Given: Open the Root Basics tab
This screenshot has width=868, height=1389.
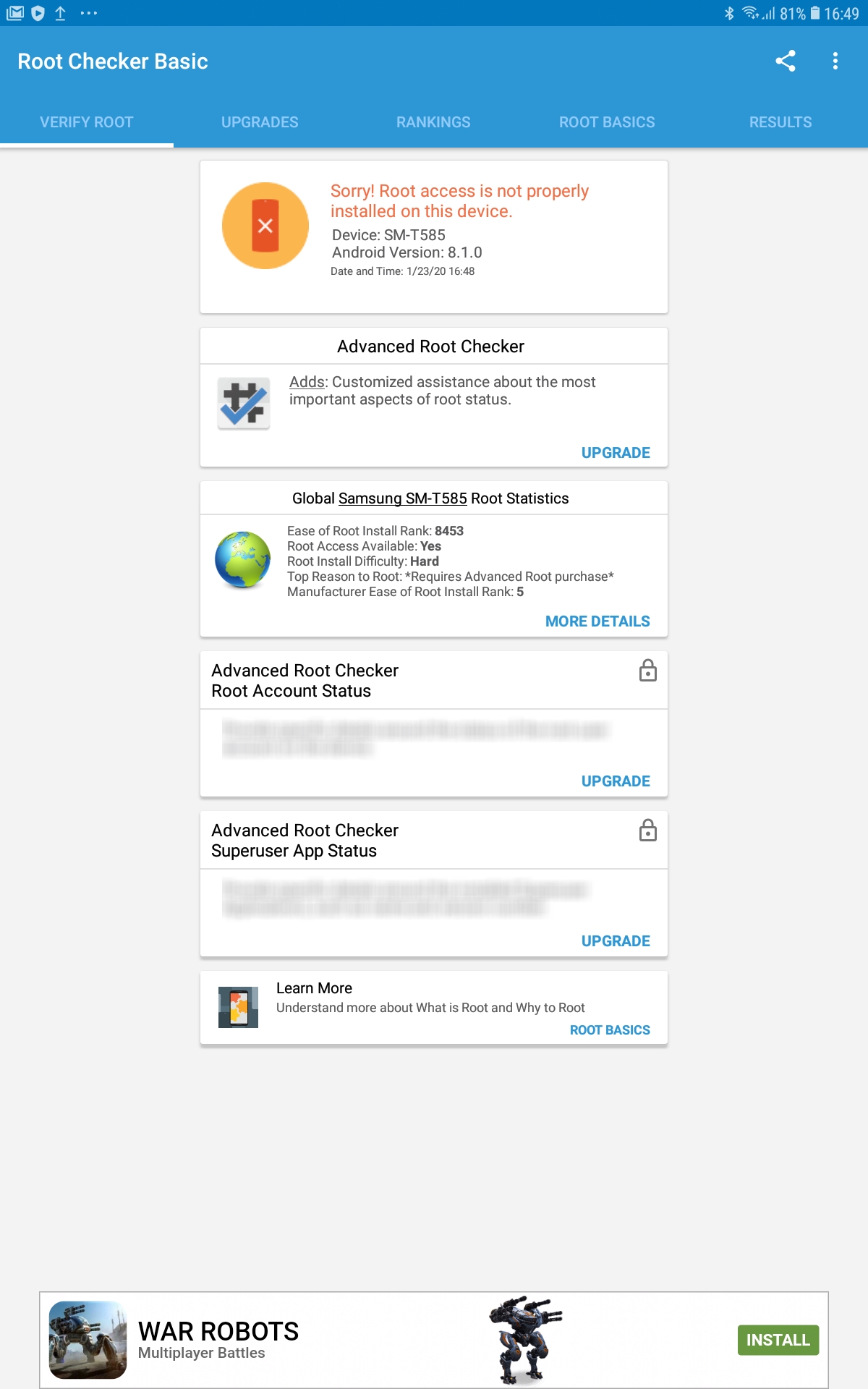Looking at the screenshot, I should click(606, 122).
